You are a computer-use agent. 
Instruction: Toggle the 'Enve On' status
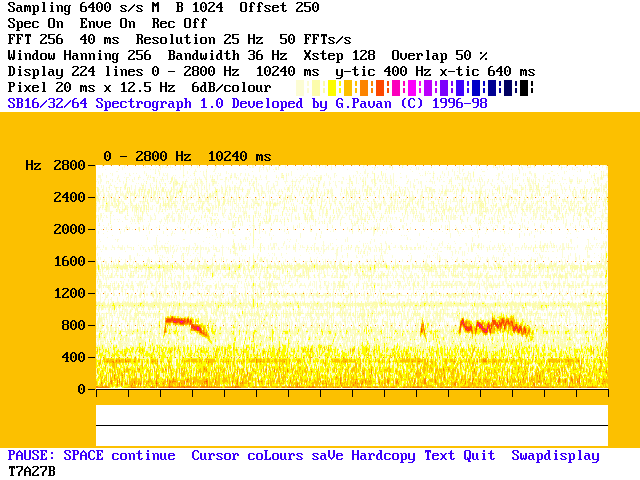(x=107, y=24)
